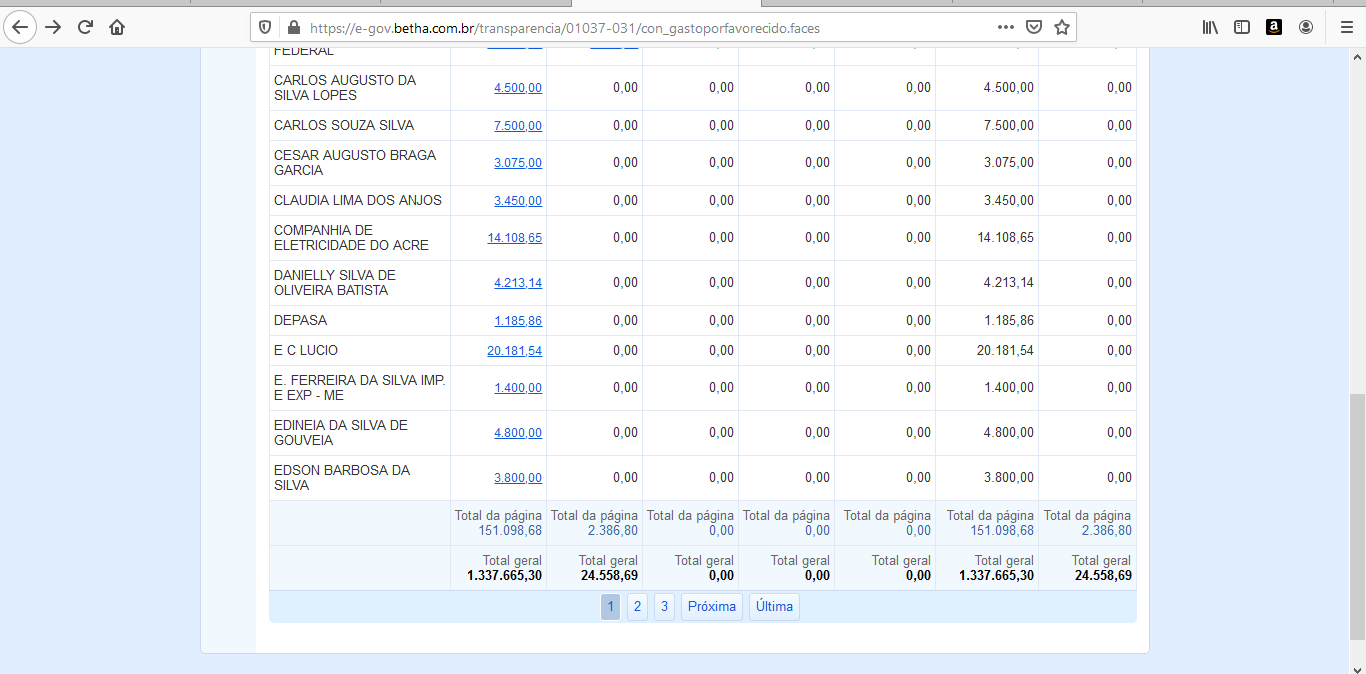Toggle the sidebar view icon
This screenshot has width=1366, height=674.
point(1242,27)
